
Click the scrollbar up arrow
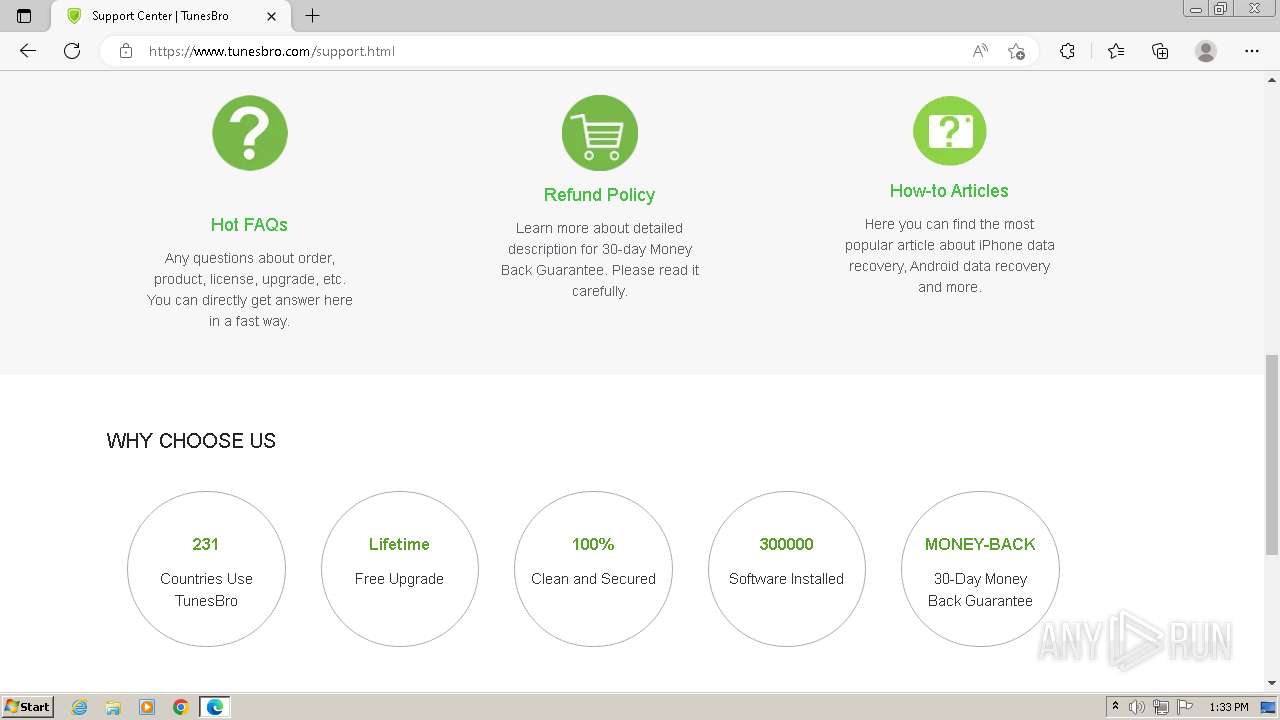(1272, 79)
